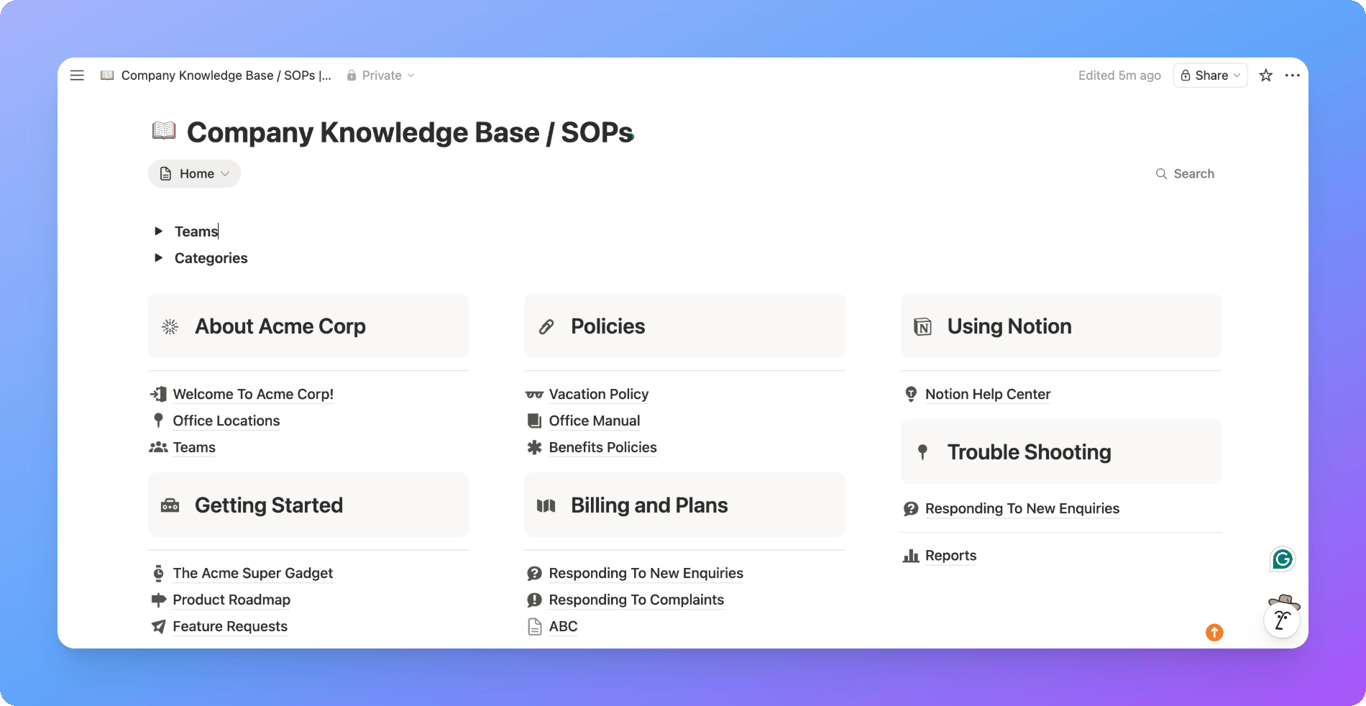Click the Office Manual book icon

pyautogui.click(x=534, y=421)
